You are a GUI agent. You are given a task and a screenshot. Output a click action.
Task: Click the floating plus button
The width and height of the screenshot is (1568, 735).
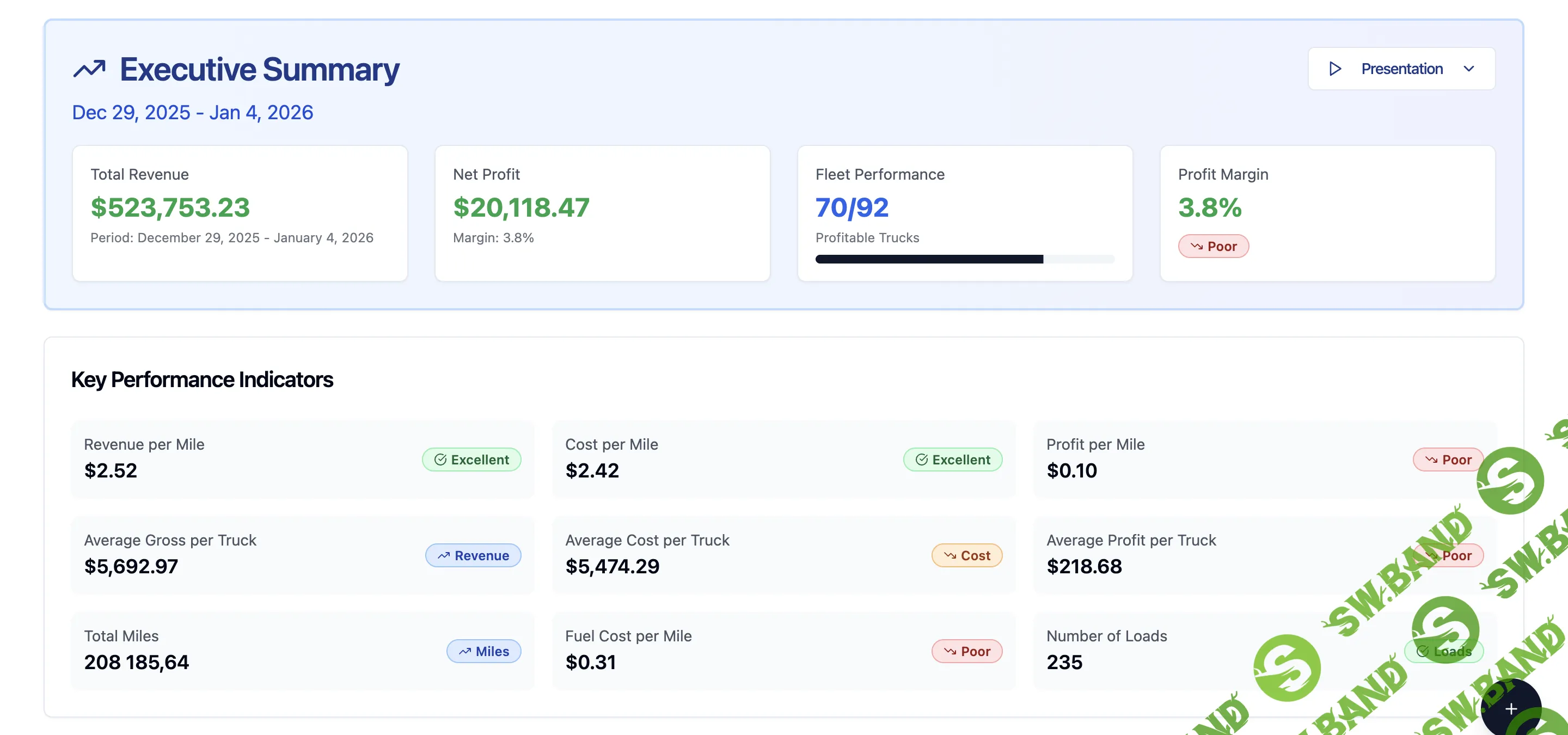coord(1511,709)
